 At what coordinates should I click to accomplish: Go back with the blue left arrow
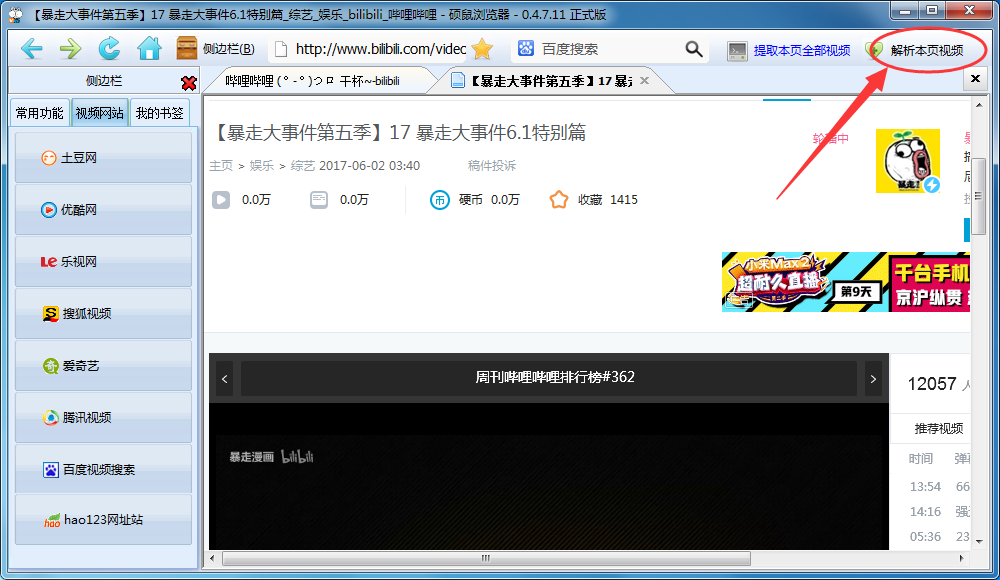coord(31,48)
